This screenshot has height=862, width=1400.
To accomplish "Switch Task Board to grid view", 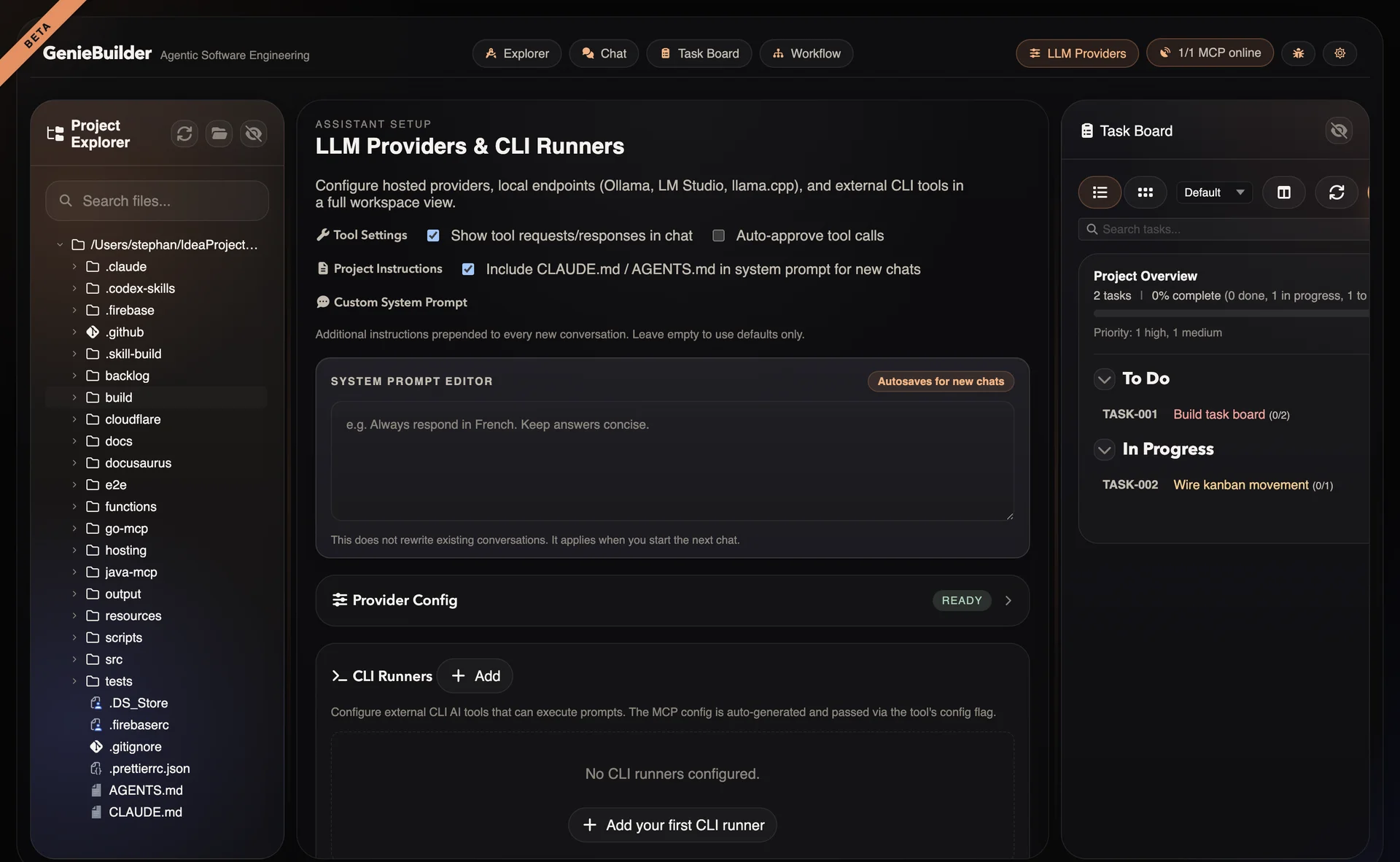I will point(1145,193).
